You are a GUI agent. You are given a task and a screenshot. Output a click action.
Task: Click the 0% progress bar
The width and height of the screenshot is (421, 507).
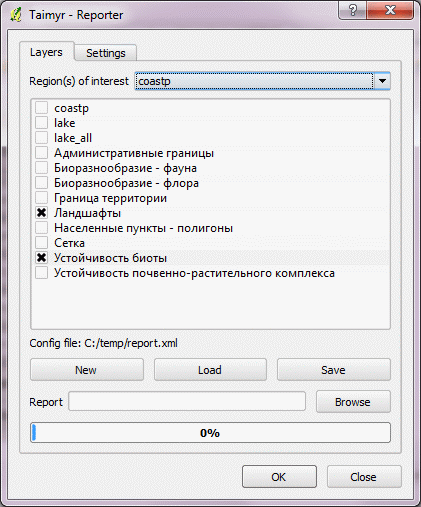click(210, 433)
